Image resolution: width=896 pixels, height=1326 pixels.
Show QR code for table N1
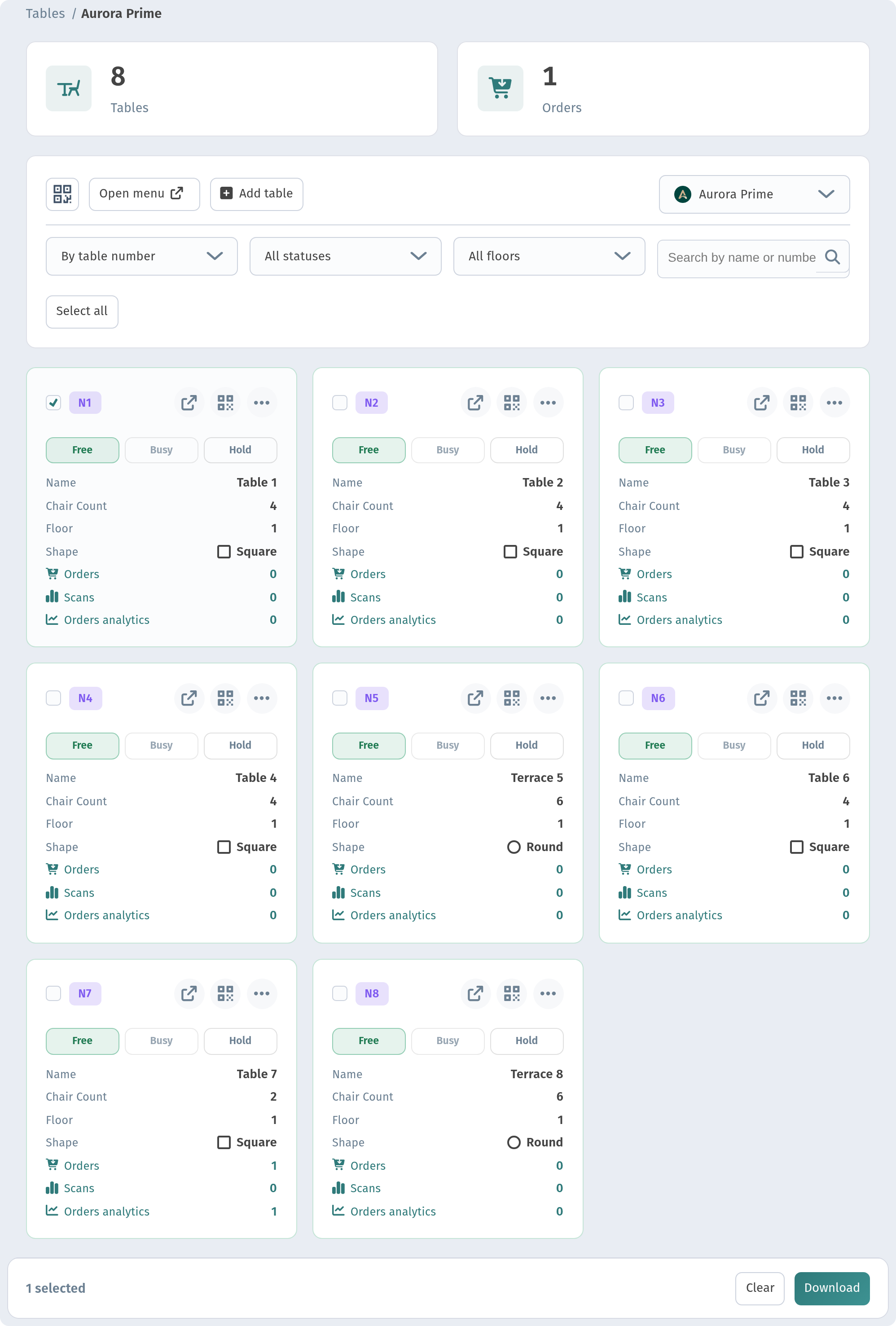(225, 403)
